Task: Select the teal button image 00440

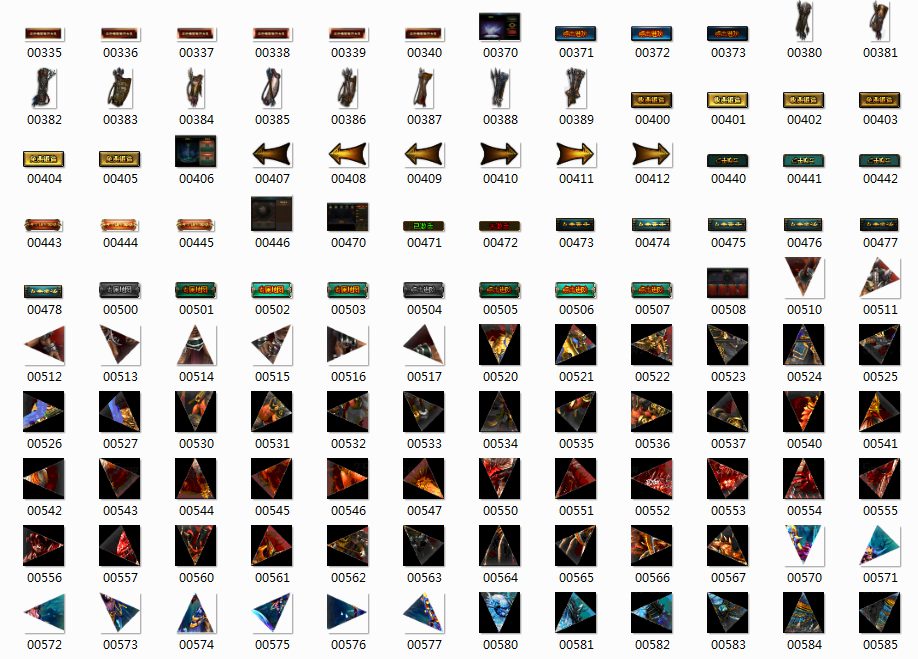Action: click(728, 160)
